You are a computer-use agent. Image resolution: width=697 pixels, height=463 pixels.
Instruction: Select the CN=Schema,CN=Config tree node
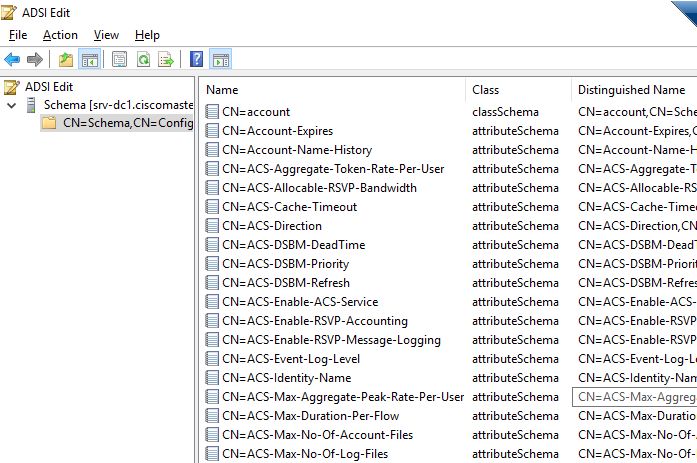click(x=128, y=123)
